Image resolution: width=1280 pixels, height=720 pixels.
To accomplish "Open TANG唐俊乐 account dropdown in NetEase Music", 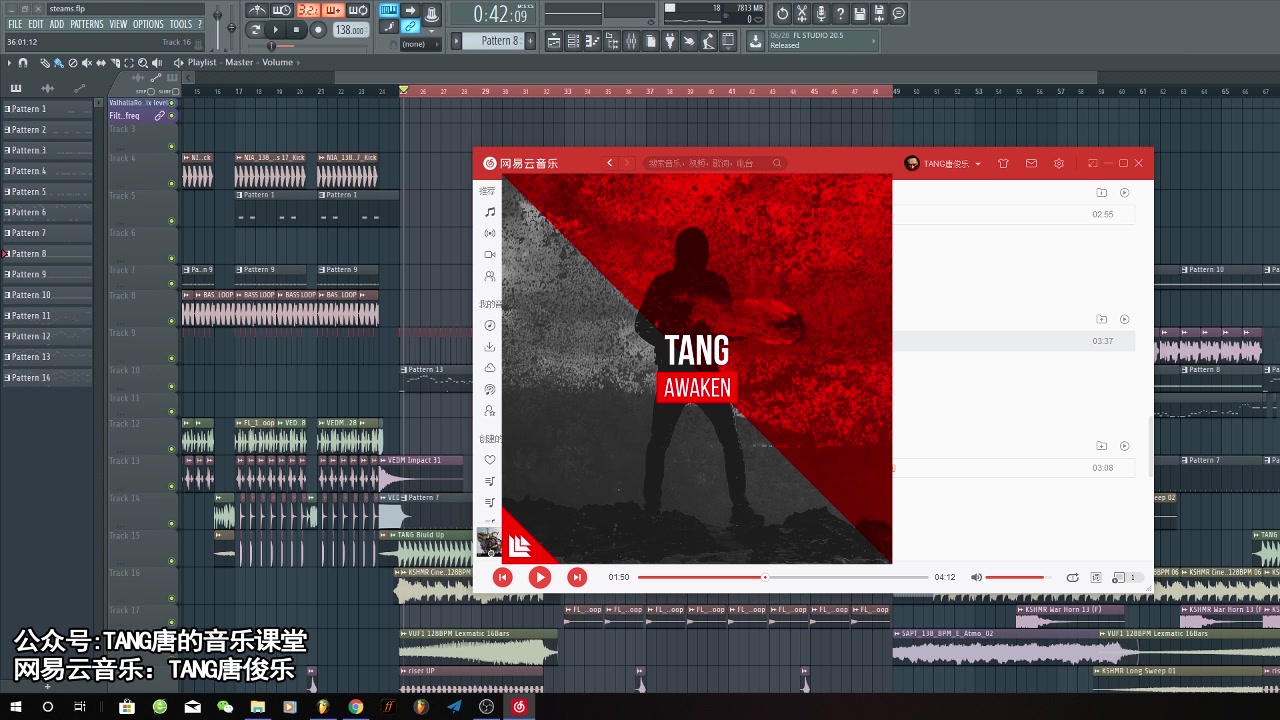I will pos(943,164).
